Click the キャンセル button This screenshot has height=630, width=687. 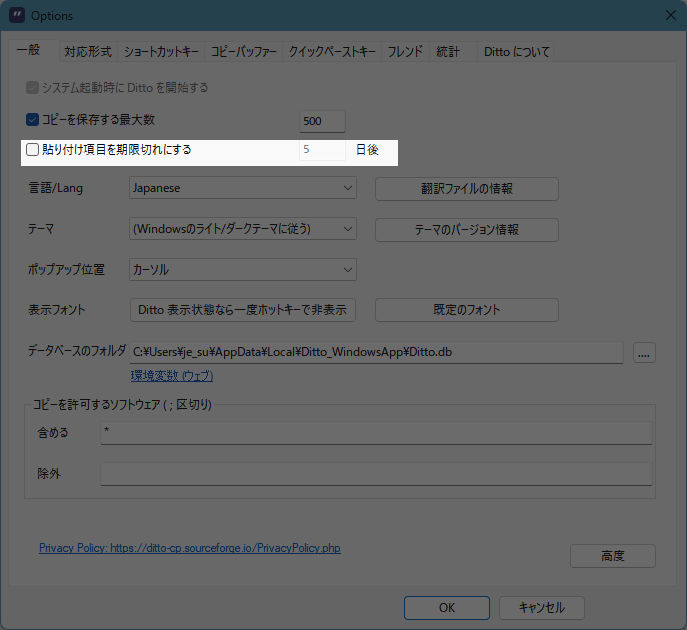[x=542, y=608]
